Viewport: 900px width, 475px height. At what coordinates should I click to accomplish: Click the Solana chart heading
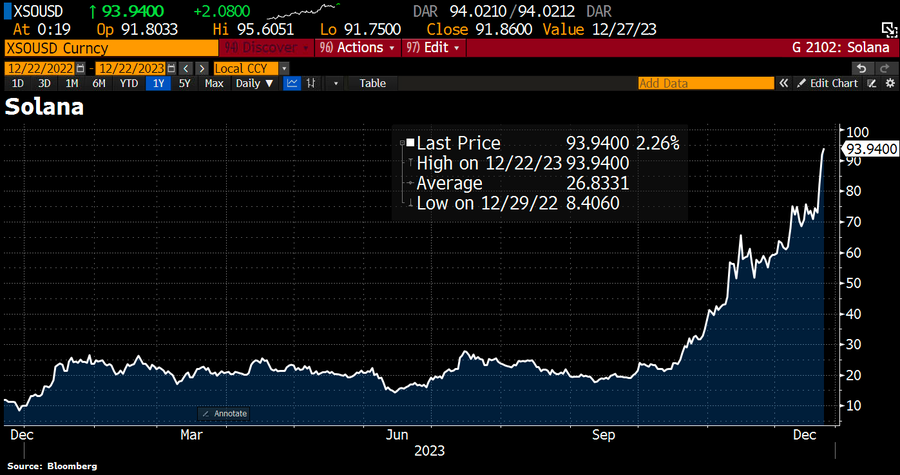(x=44, y=108)
